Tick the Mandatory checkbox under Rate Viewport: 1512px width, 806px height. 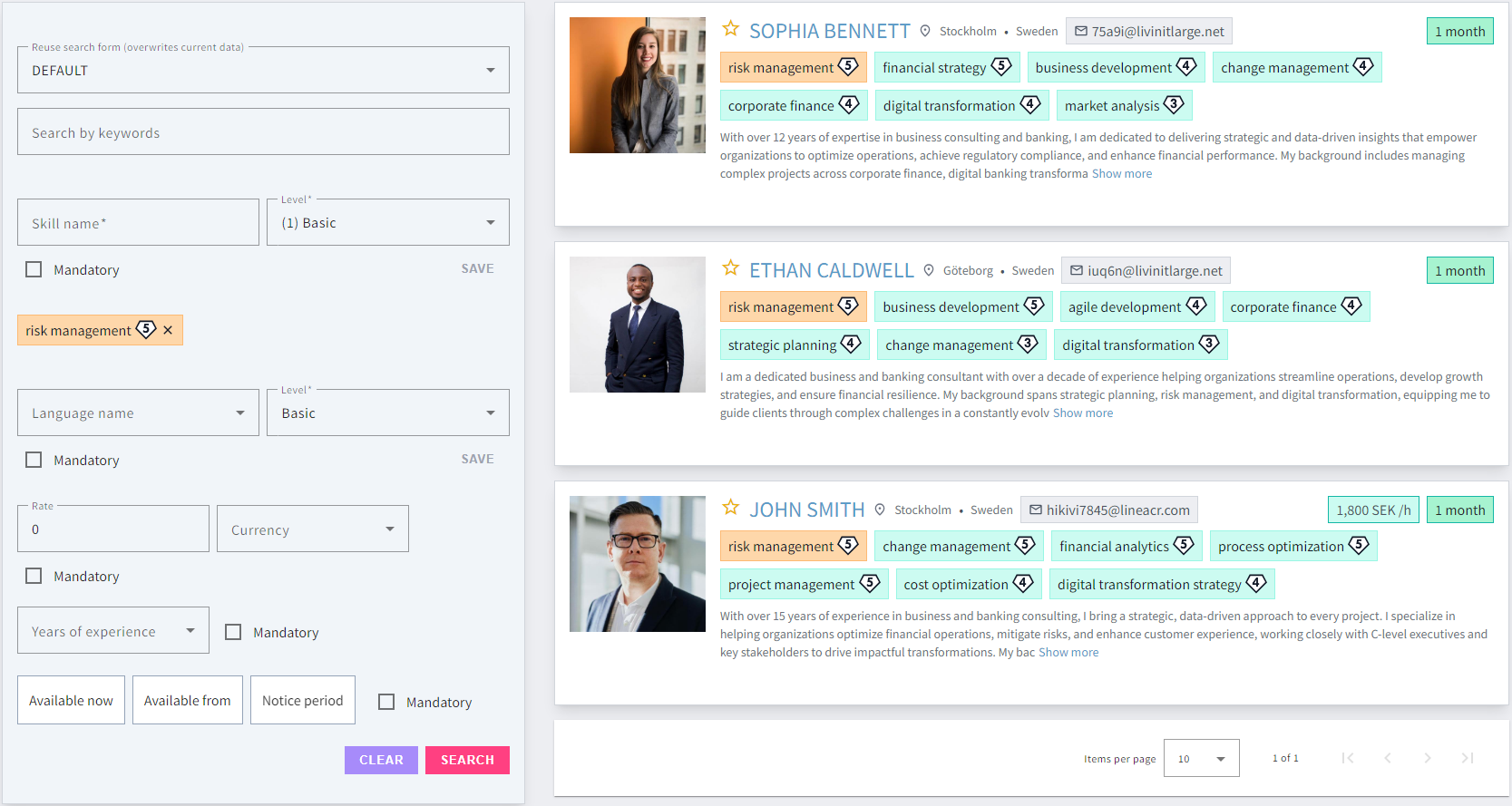(34, 576)
